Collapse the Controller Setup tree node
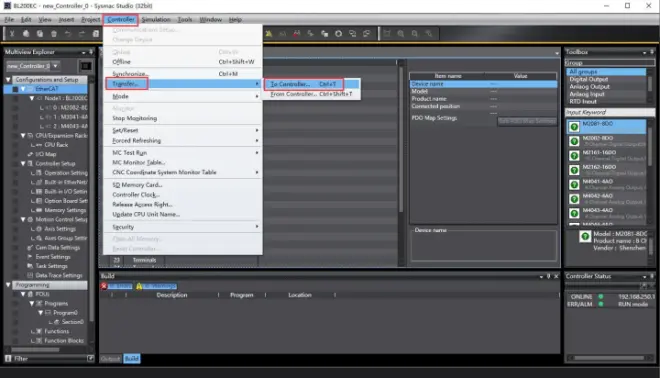The width and height of the screenshot is (660, 378). (x=23, y=163)
